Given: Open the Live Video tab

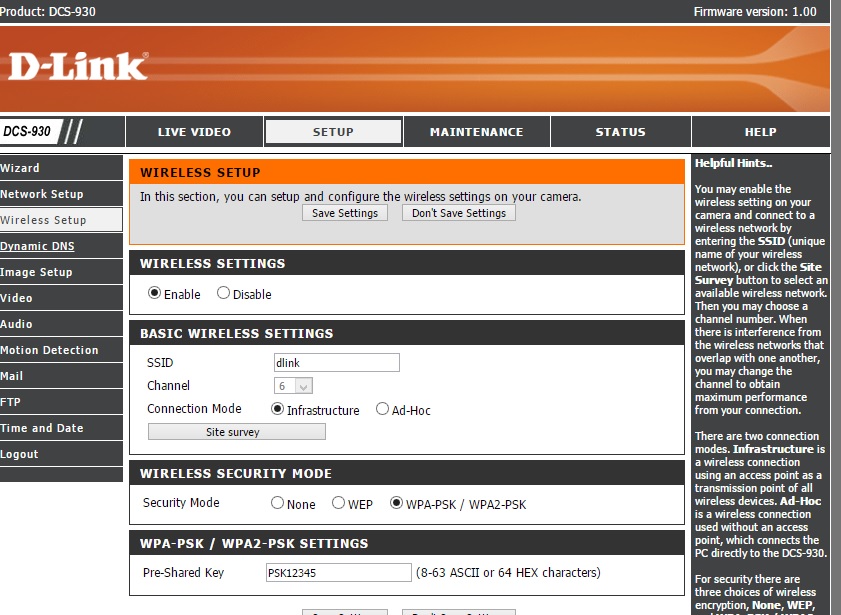Looking at the screenshot, I should (x=194, y=132).
